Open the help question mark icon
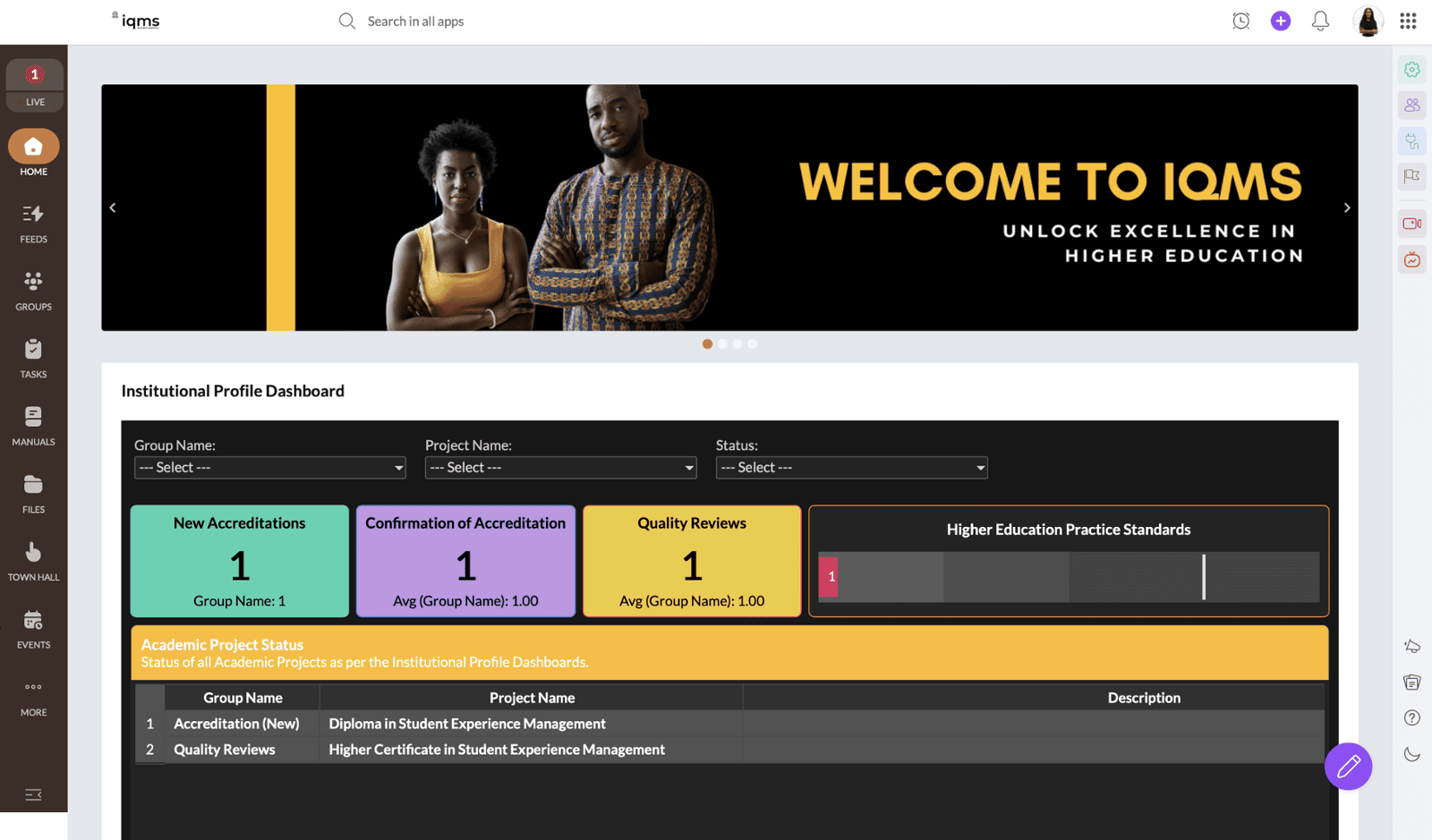 (x=1411, y=717)
